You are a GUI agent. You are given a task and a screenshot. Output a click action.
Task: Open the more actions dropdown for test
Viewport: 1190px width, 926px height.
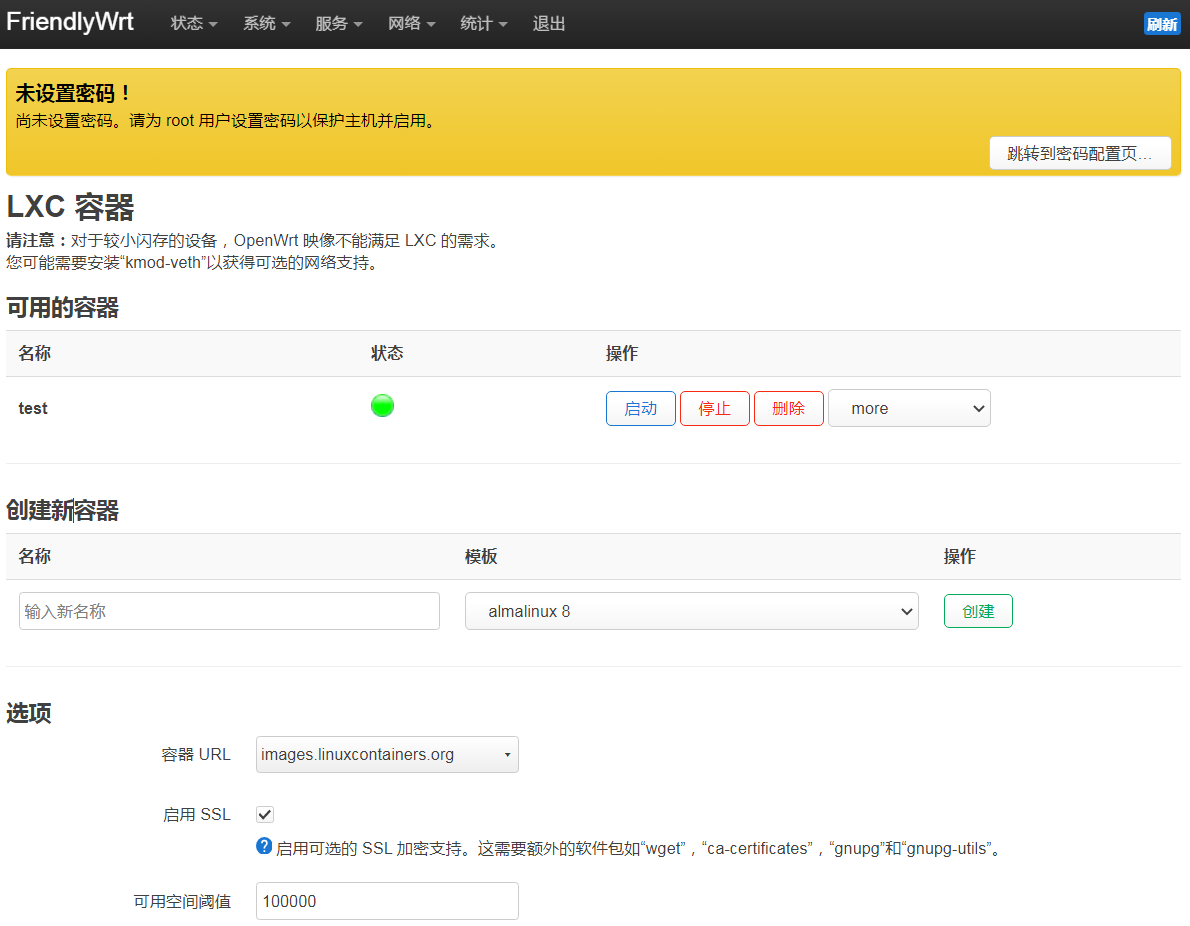click(909, 408)
